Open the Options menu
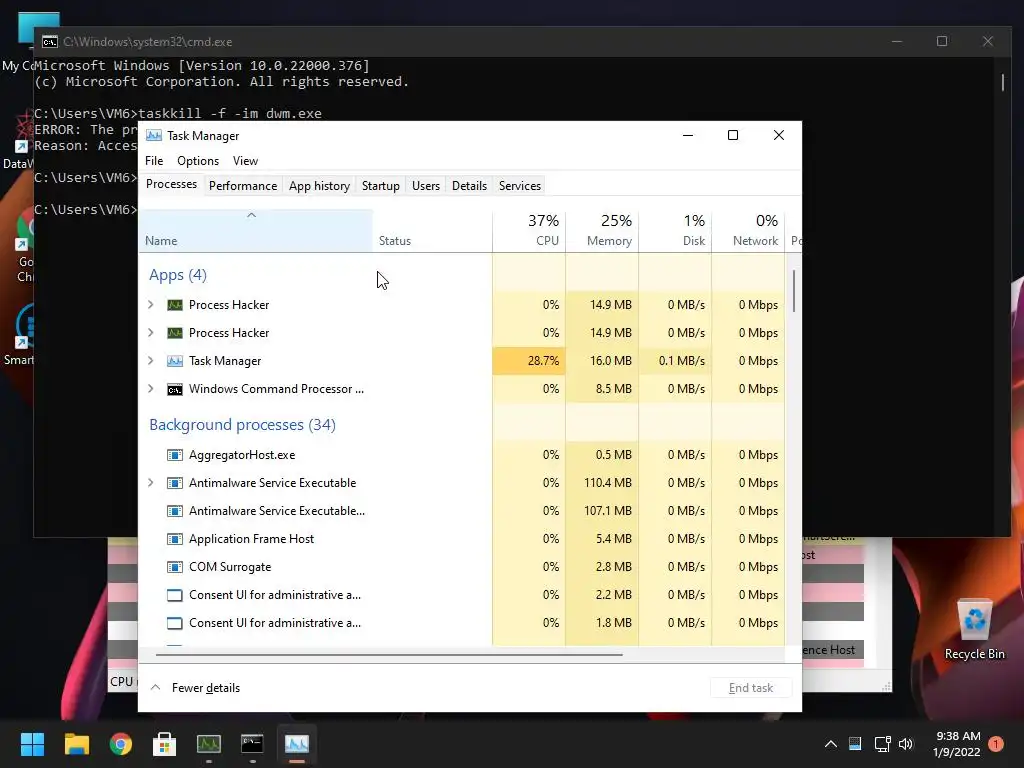 tap(198, 161)
